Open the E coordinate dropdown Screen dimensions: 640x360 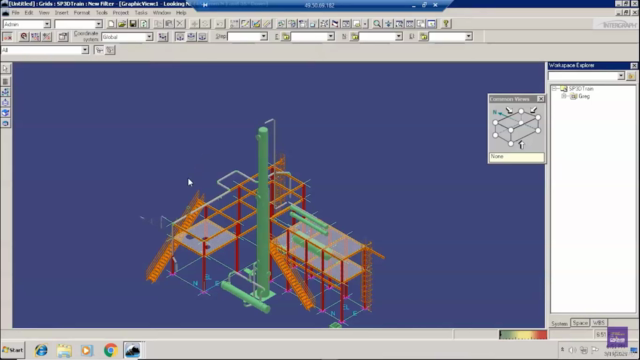[331, 37]
